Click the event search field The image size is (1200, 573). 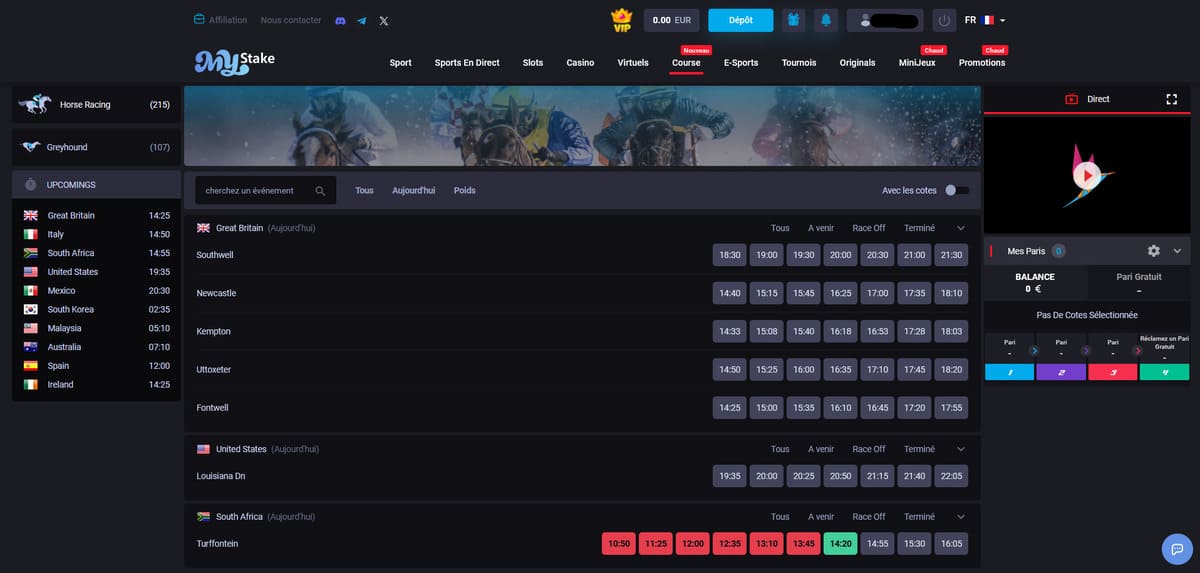(x=255, y=190)
